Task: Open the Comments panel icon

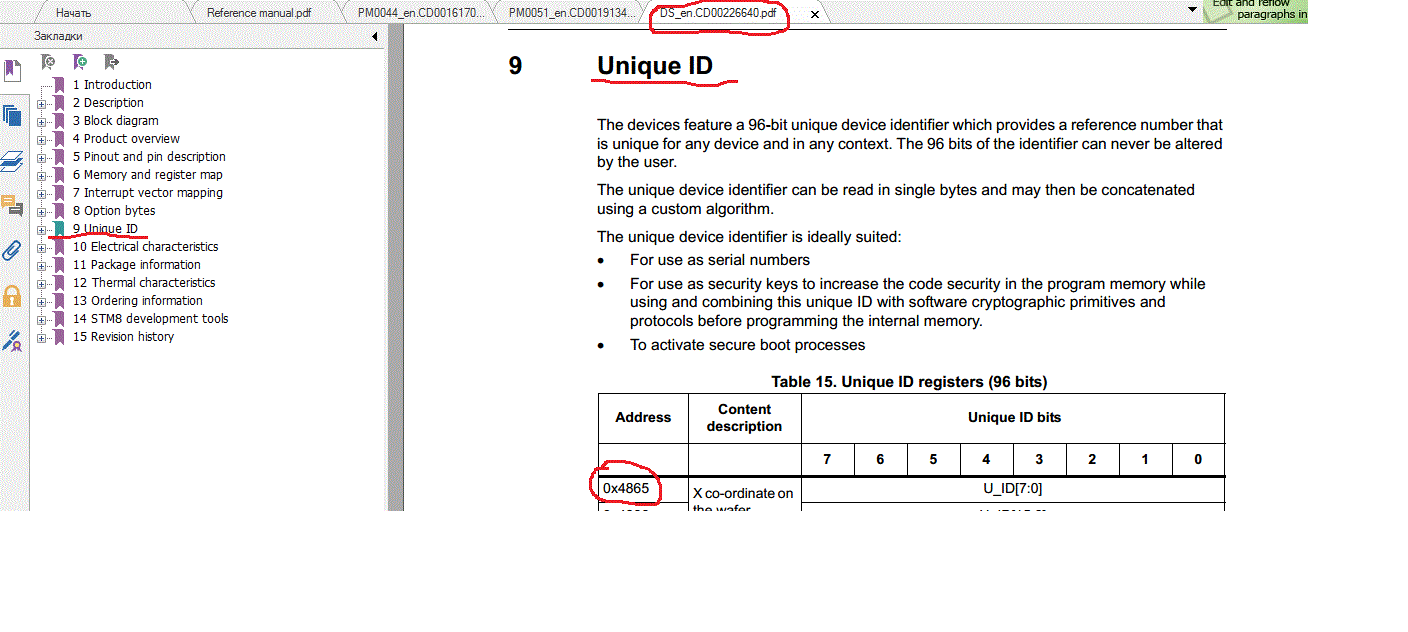Action: pyautogui.click(x=12, y=206)
